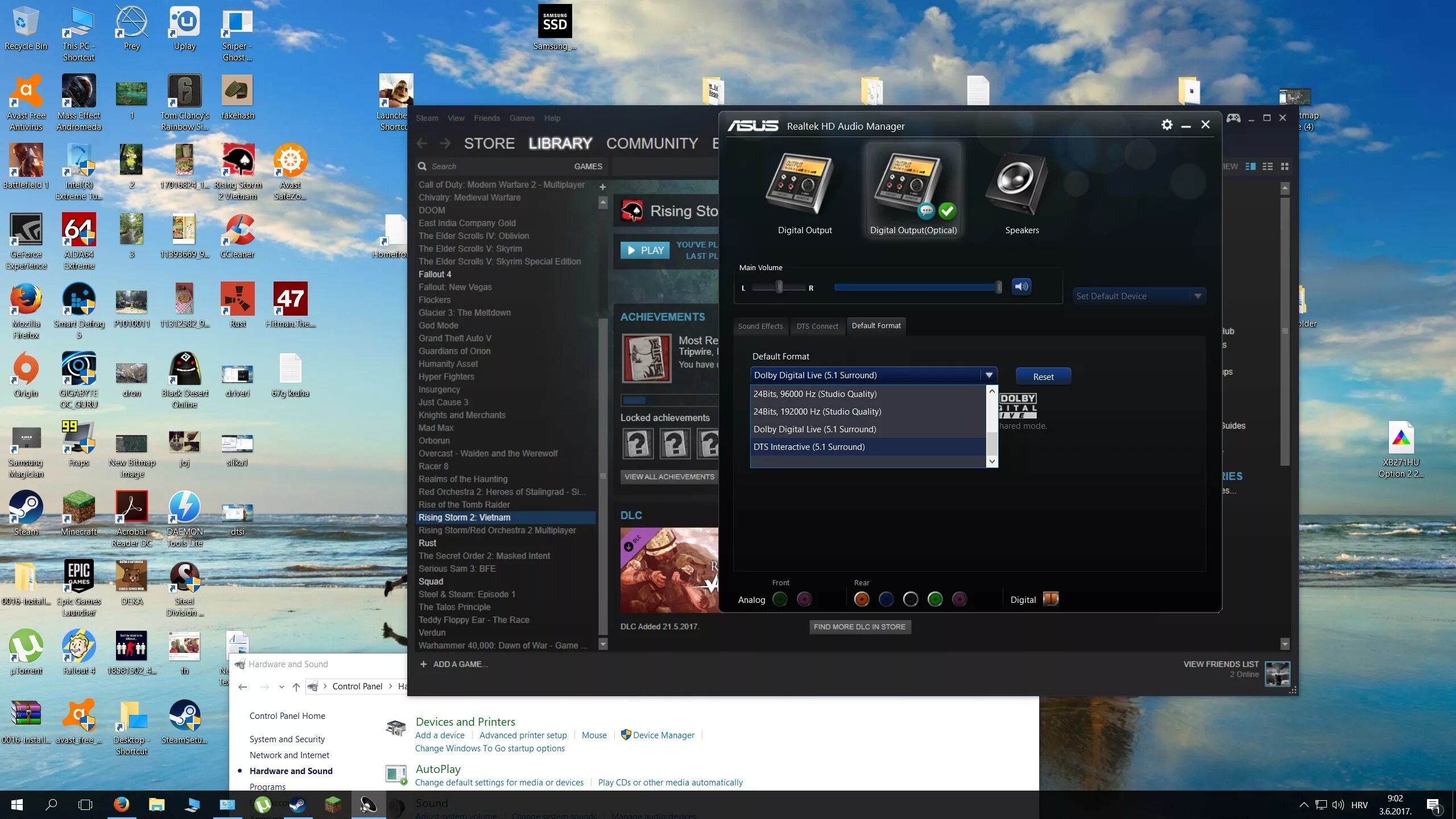Select the Digital Output device icon
Viewport: 1456px width, 819px height.
[x=799, y=189]
